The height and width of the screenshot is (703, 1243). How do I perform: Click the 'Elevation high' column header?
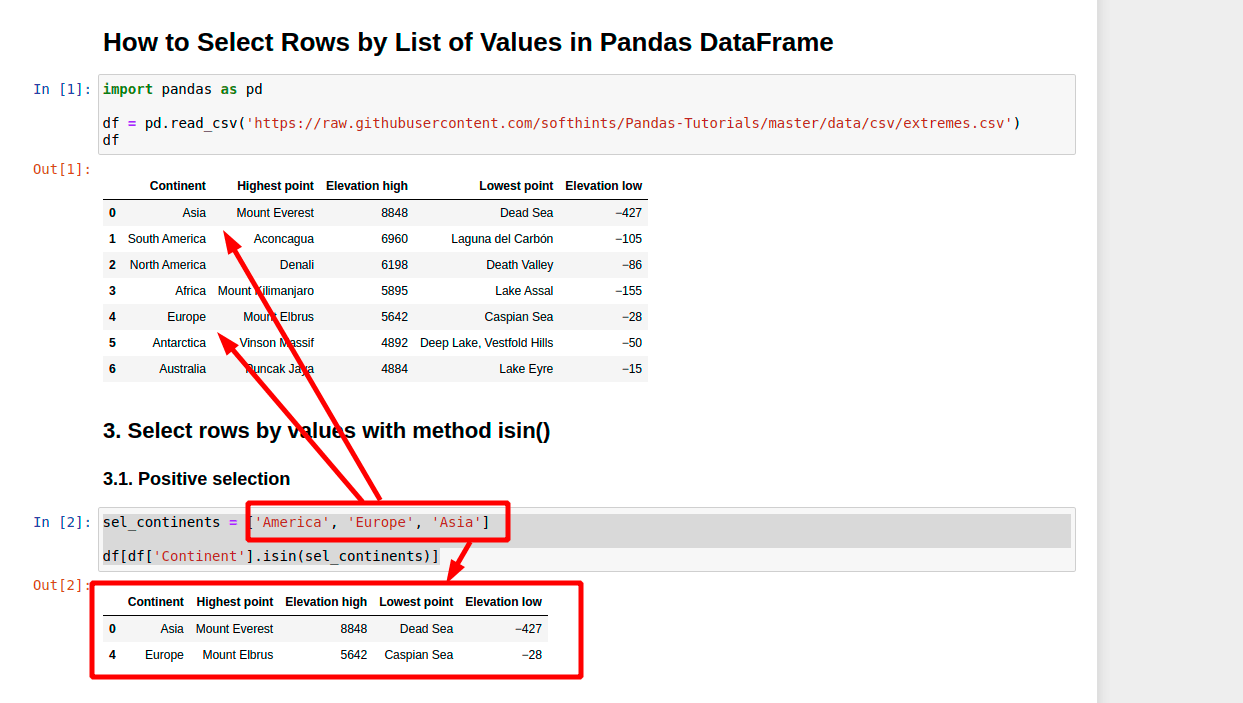pos(366,185)
